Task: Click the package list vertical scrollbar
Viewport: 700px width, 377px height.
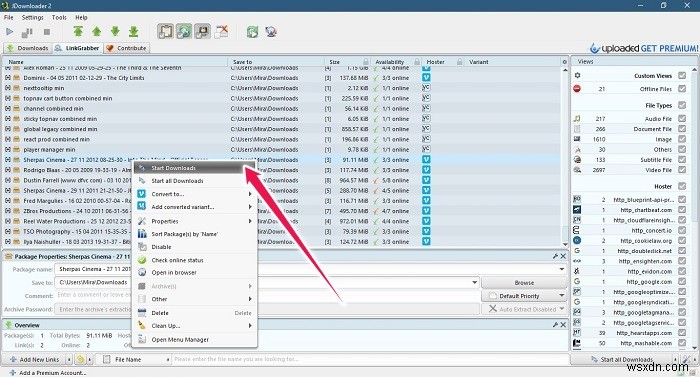Action: point(565,156)
